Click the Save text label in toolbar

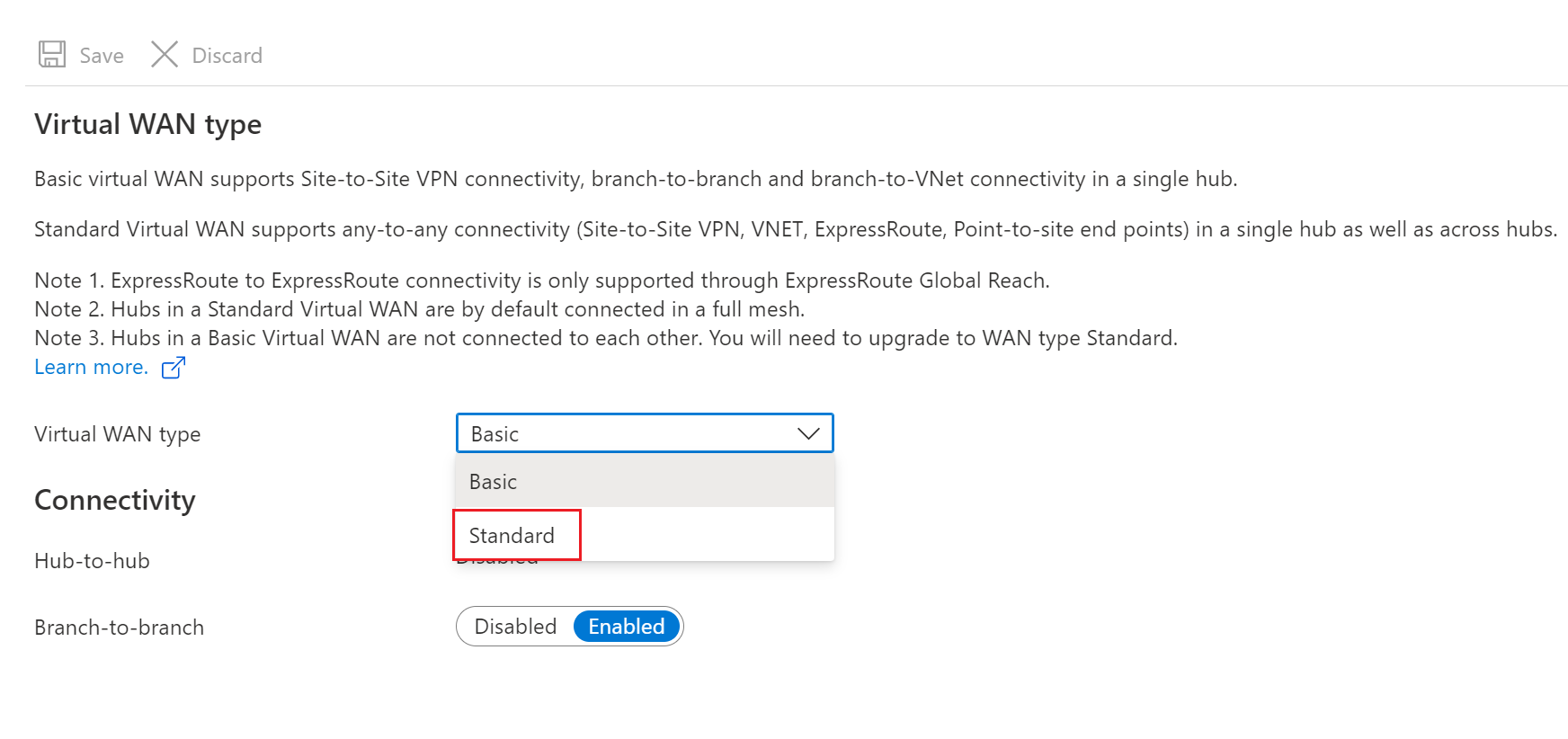(102, 56)
